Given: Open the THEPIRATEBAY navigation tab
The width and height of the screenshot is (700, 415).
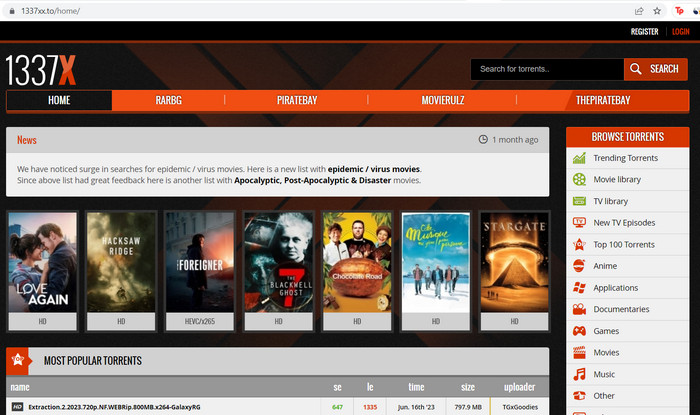Looking at the screenshot, I should coord(603,100).
